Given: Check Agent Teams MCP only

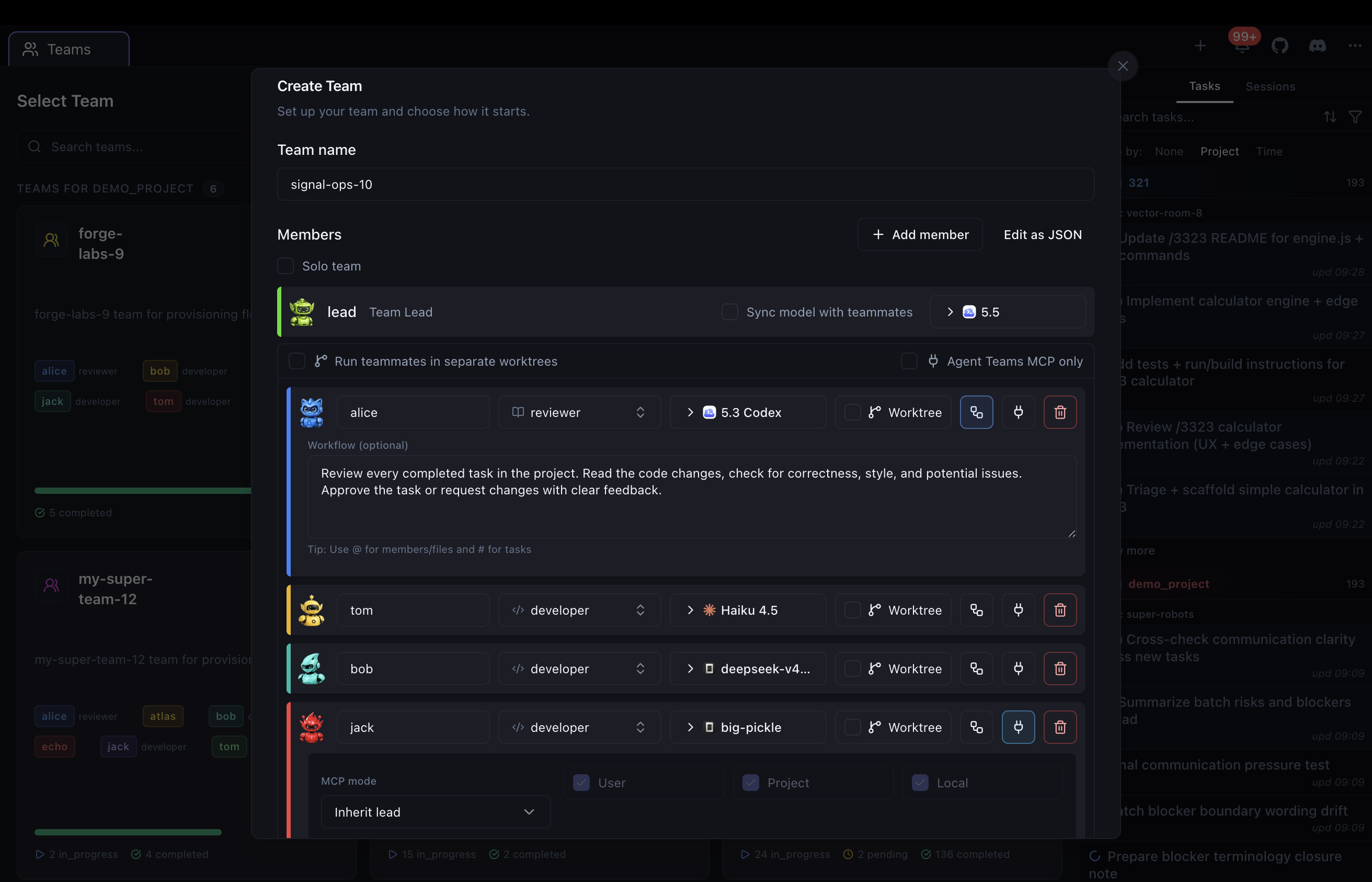Looking at the screenshot, I should (908, 361).
